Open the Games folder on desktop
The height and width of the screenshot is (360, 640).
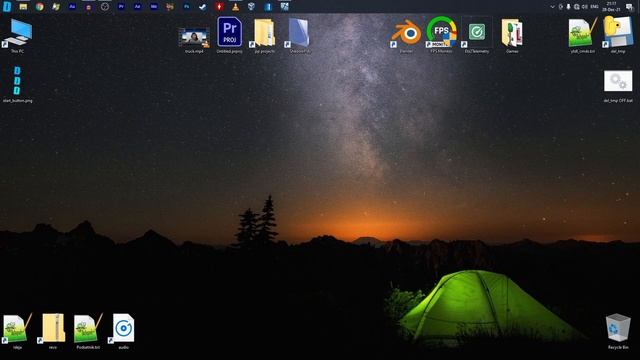[x=512, y=35]
